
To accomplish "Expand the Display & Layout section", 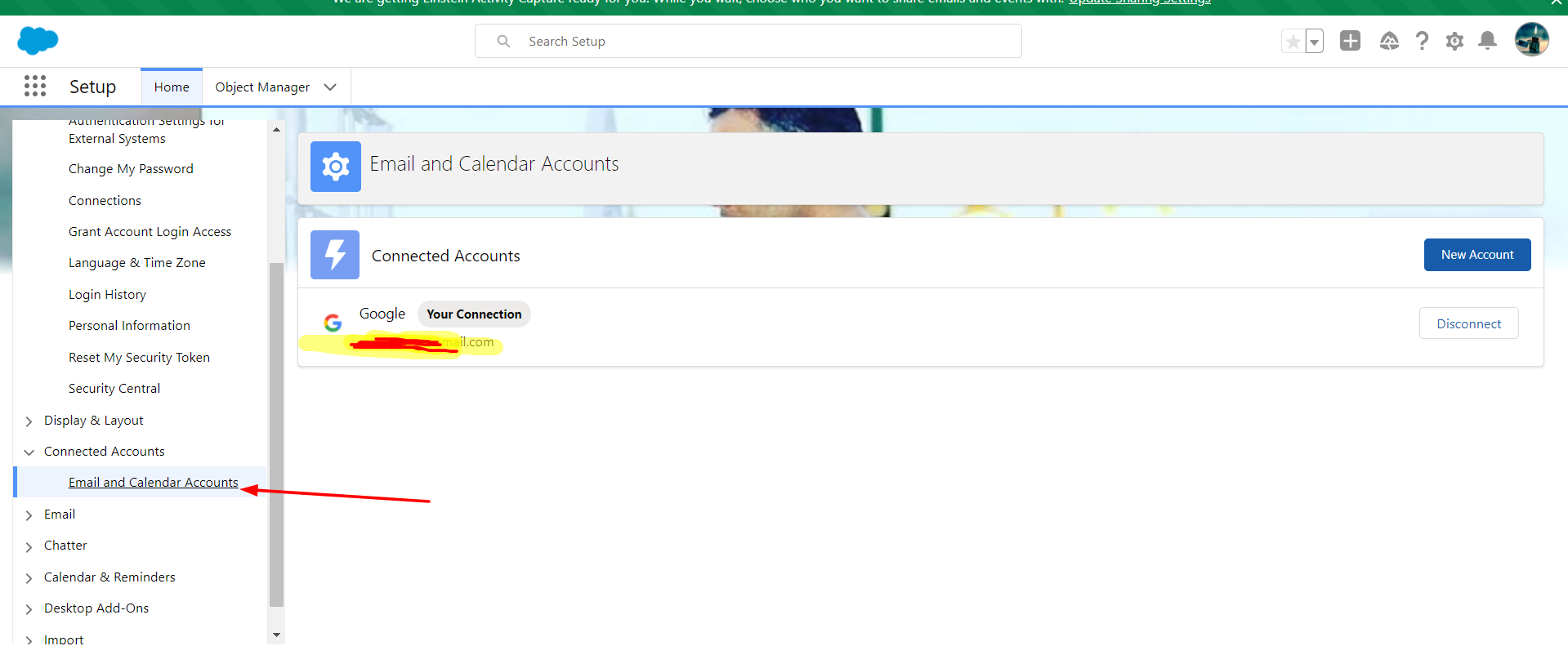I will tap(29, 421).
